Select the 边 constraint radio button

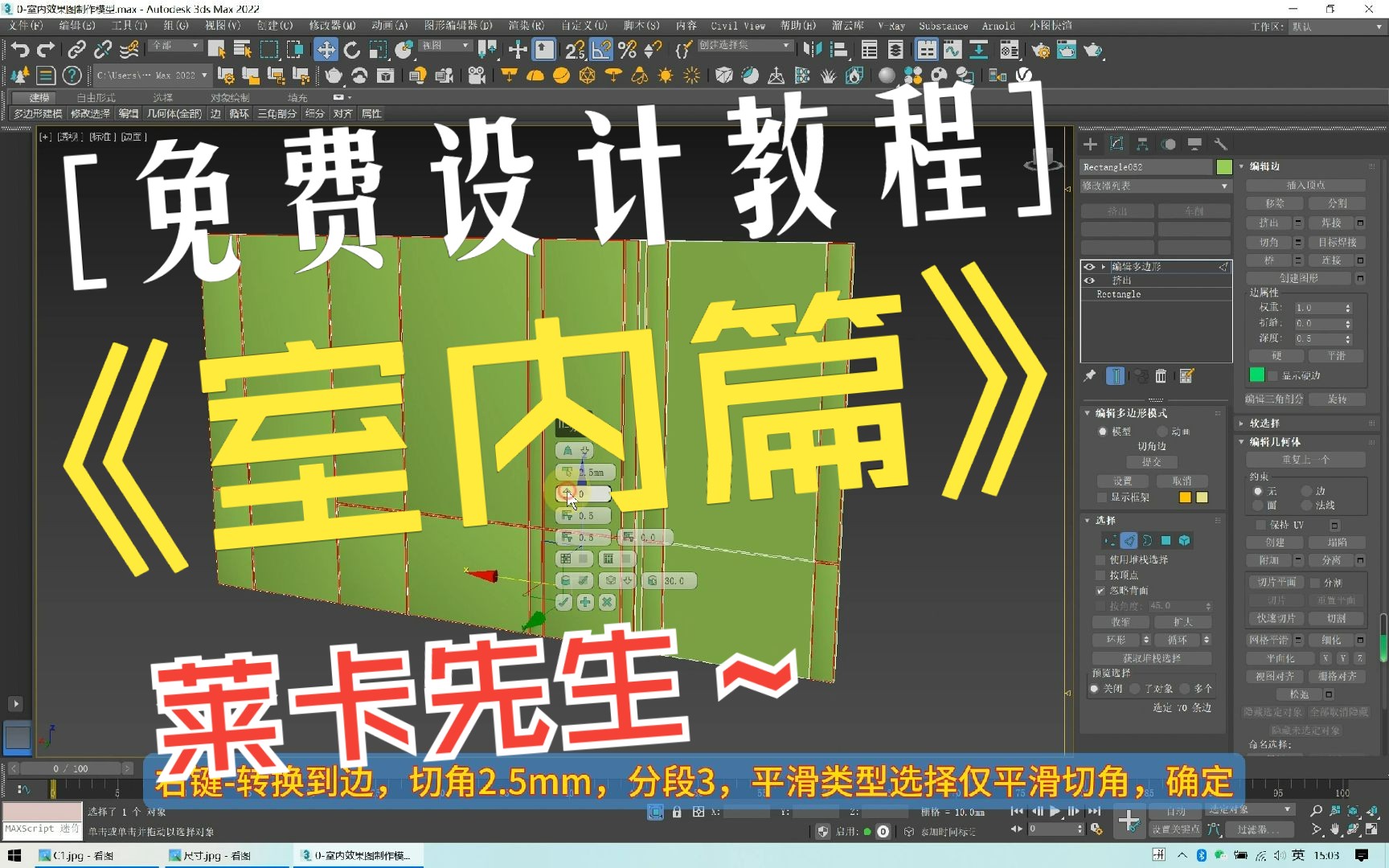click(1306, 490)
